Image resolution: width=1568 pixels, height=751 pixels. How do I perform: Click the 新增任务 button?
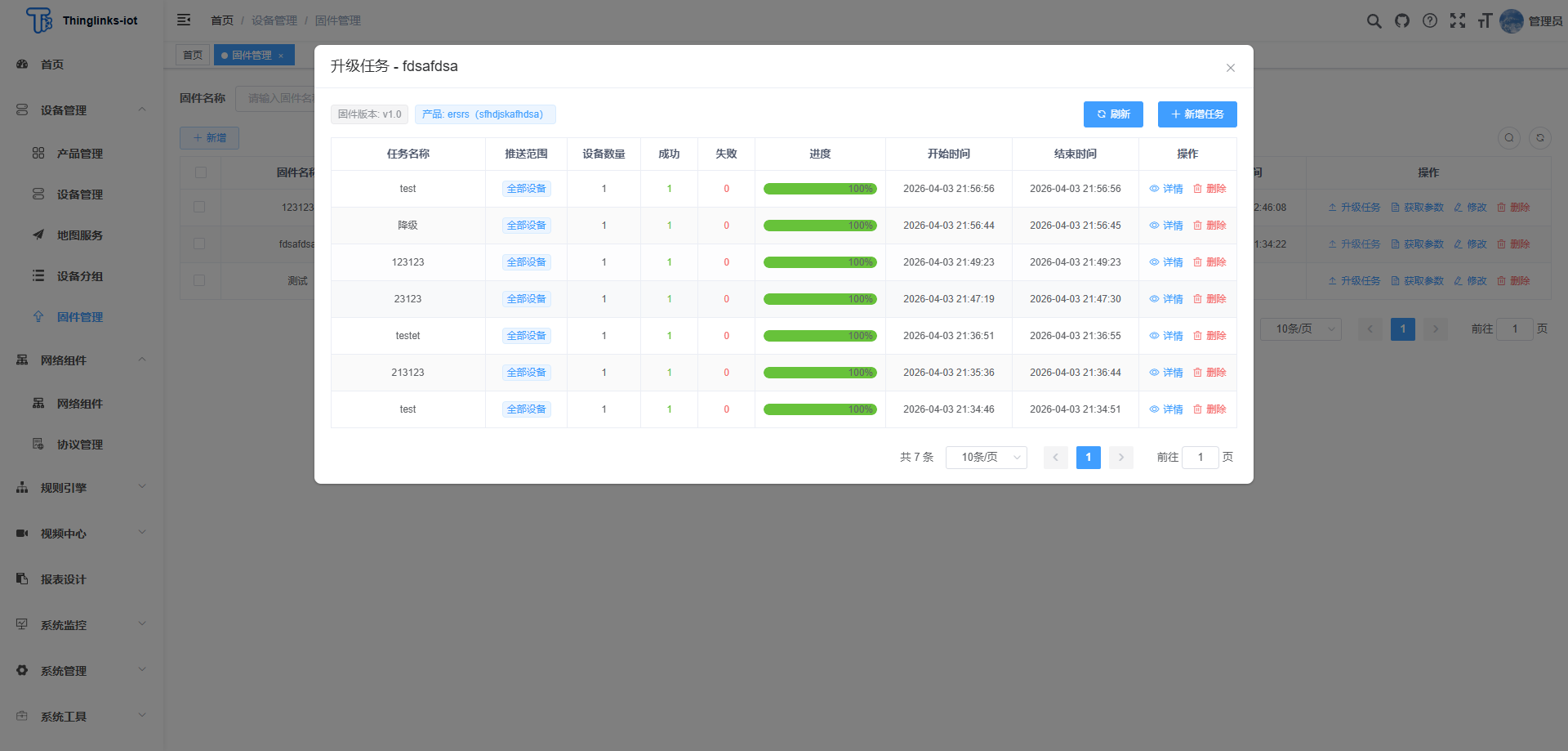pos(1197,114)
